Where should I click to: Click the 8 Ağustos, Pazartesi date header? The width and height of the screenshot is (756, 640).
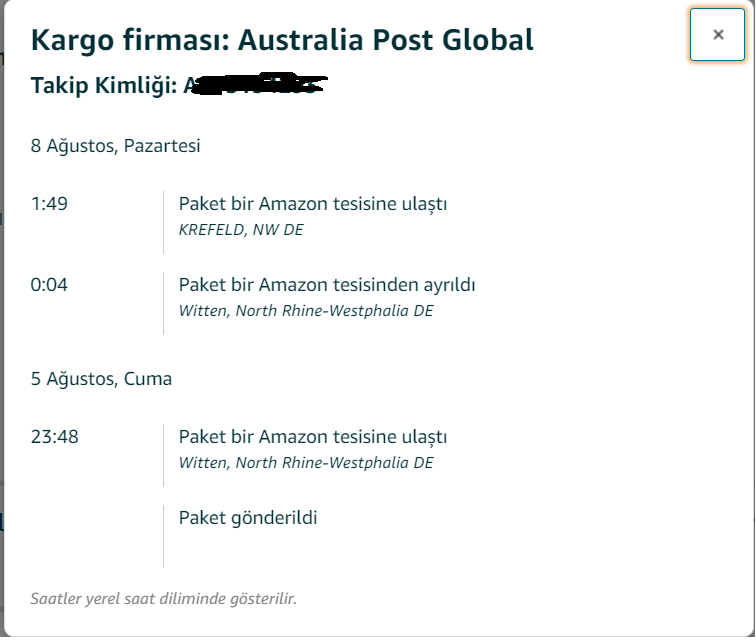115,146
